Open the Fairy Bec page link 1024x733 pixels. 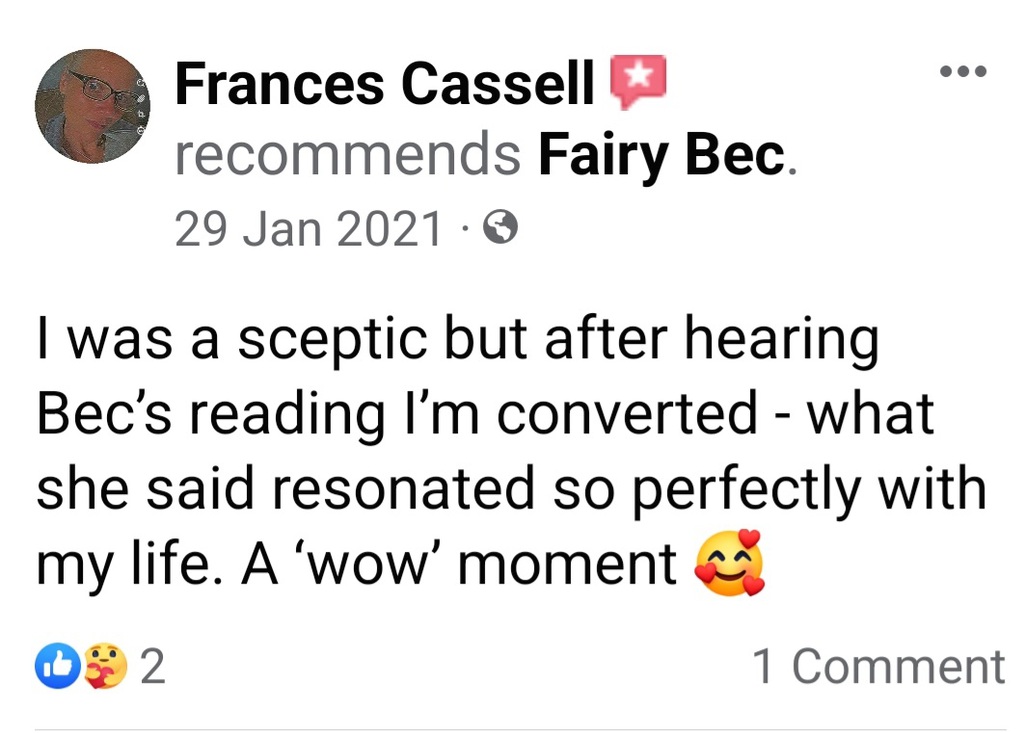[x=662, y=156]
